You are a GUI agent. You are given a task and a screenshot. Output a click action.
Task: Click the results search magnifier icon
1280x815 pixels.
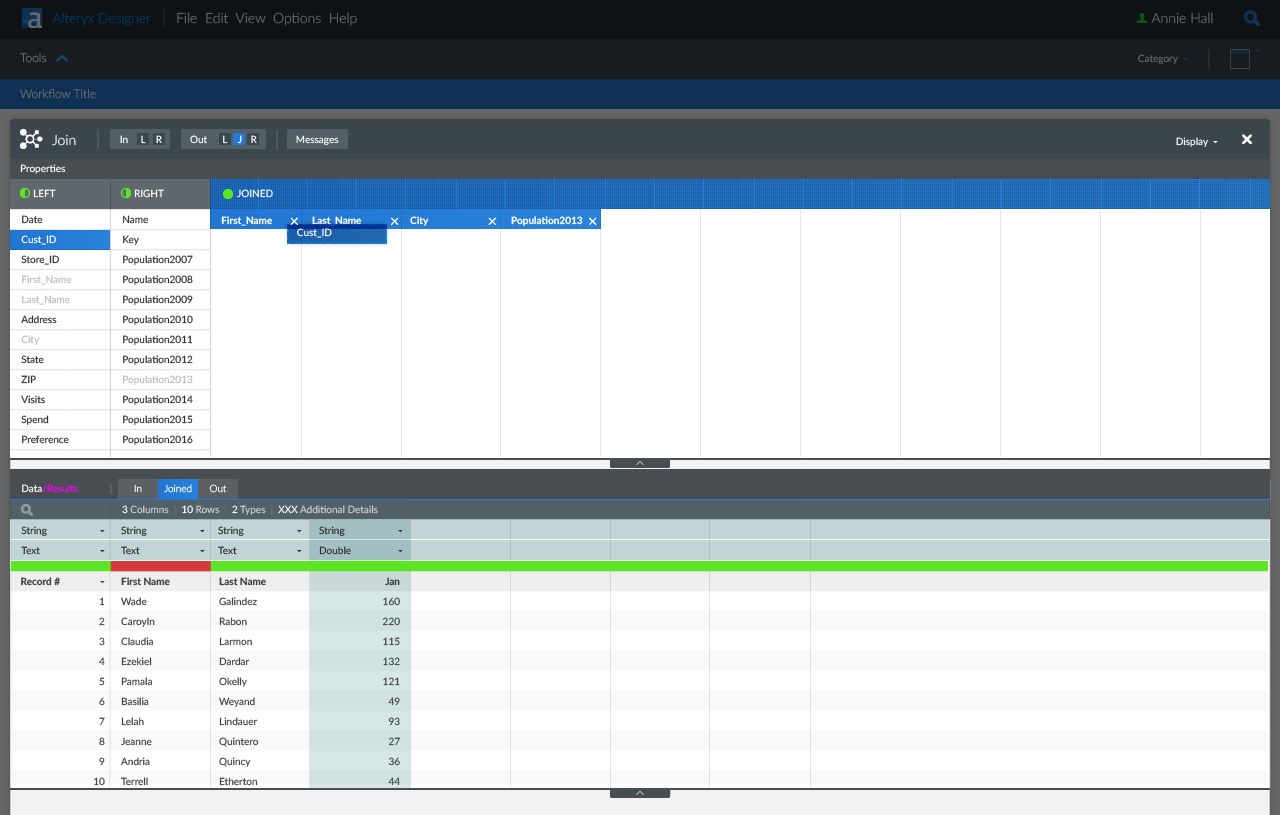coord(27,510)
